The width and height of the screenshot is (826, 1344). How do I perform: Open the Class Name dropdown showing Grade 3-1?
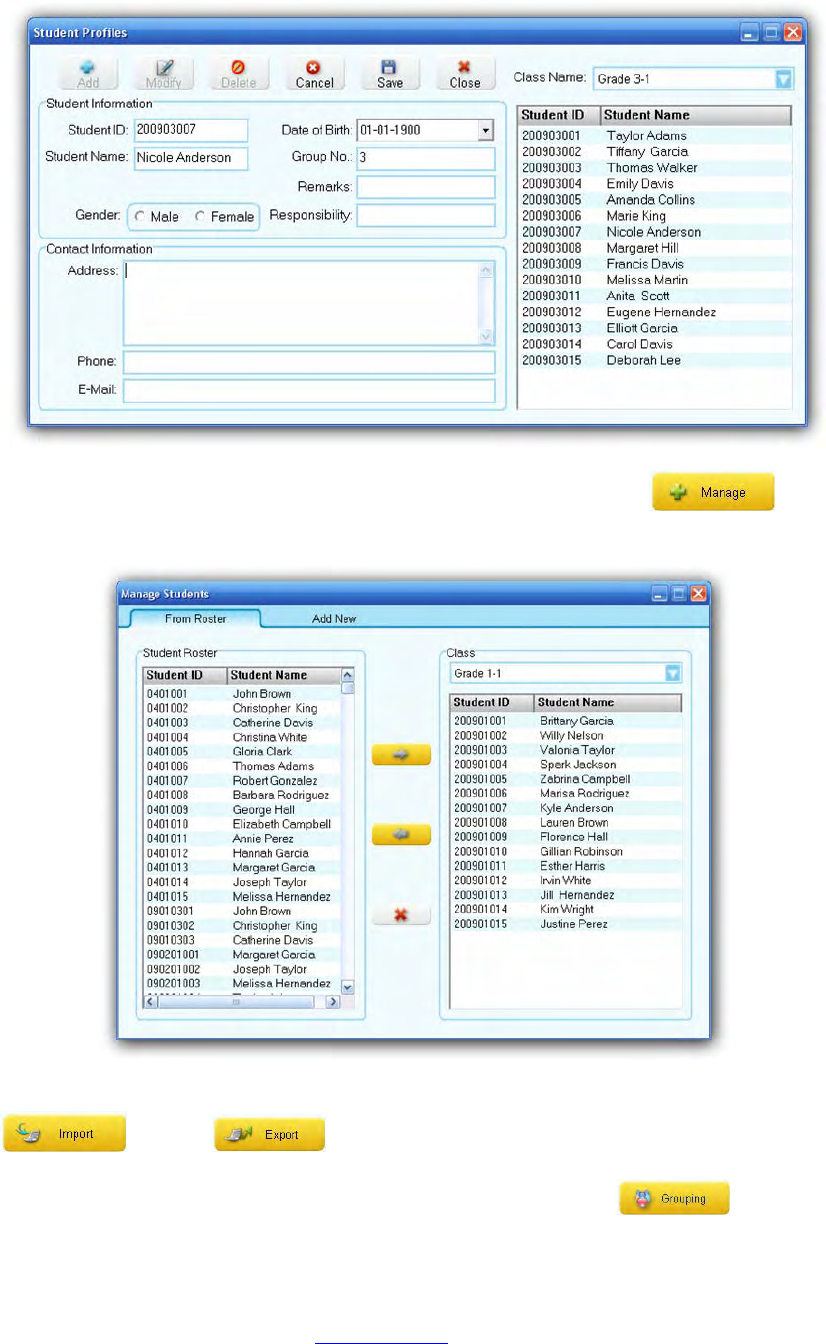[693, 79]
